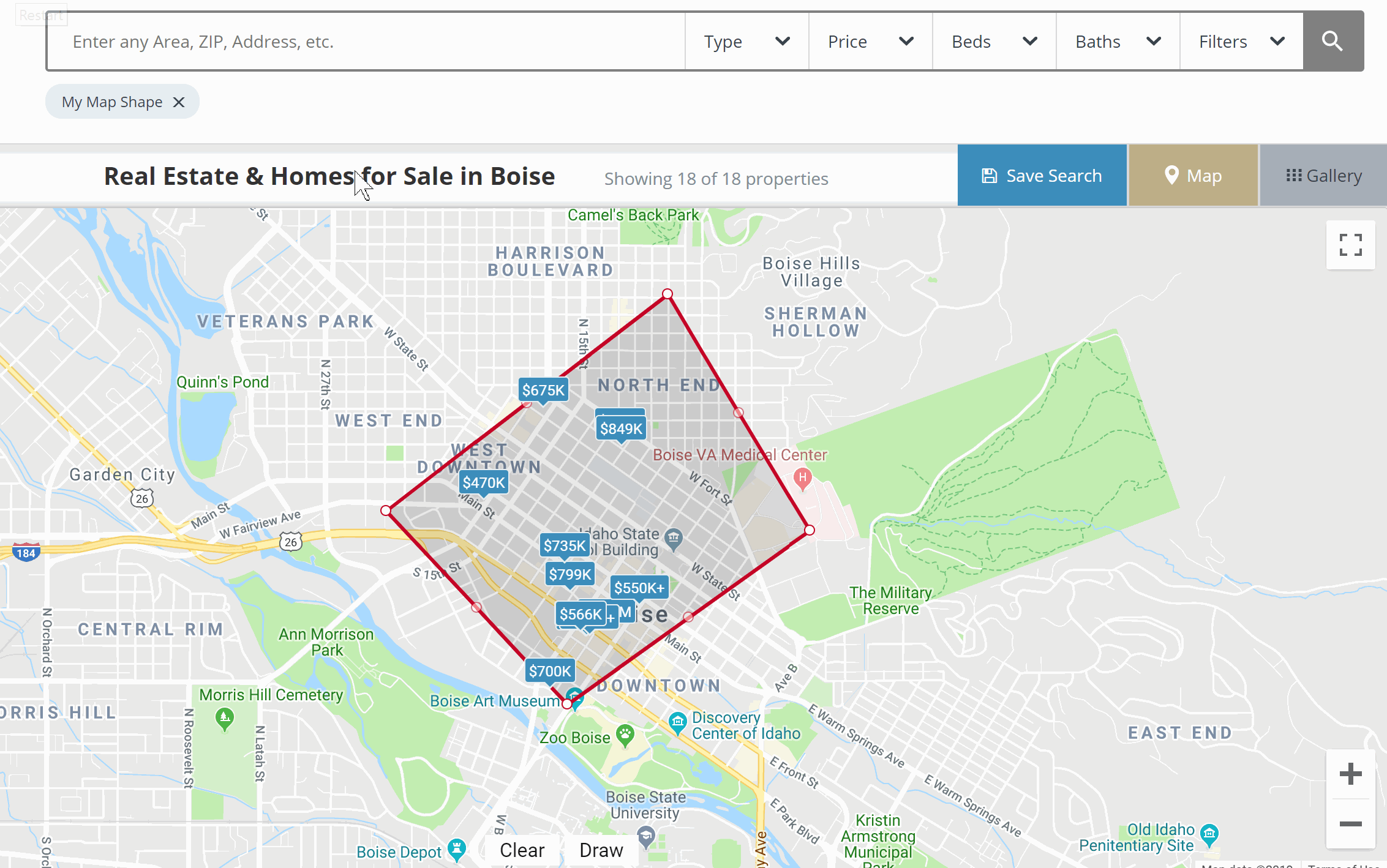Open the Type dropdown
1387x868 pixels.
746,42
